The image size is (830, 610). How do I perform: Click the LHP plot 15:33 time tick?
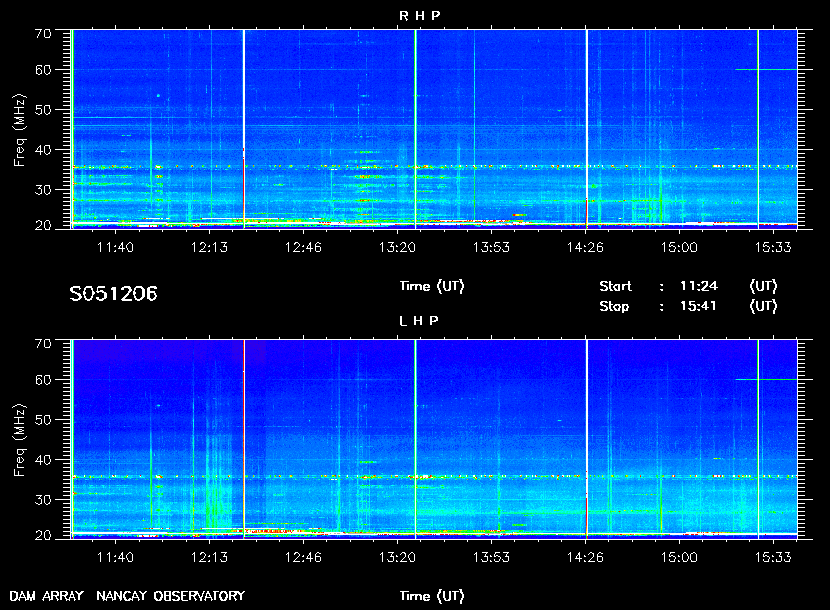coord(773,557)
